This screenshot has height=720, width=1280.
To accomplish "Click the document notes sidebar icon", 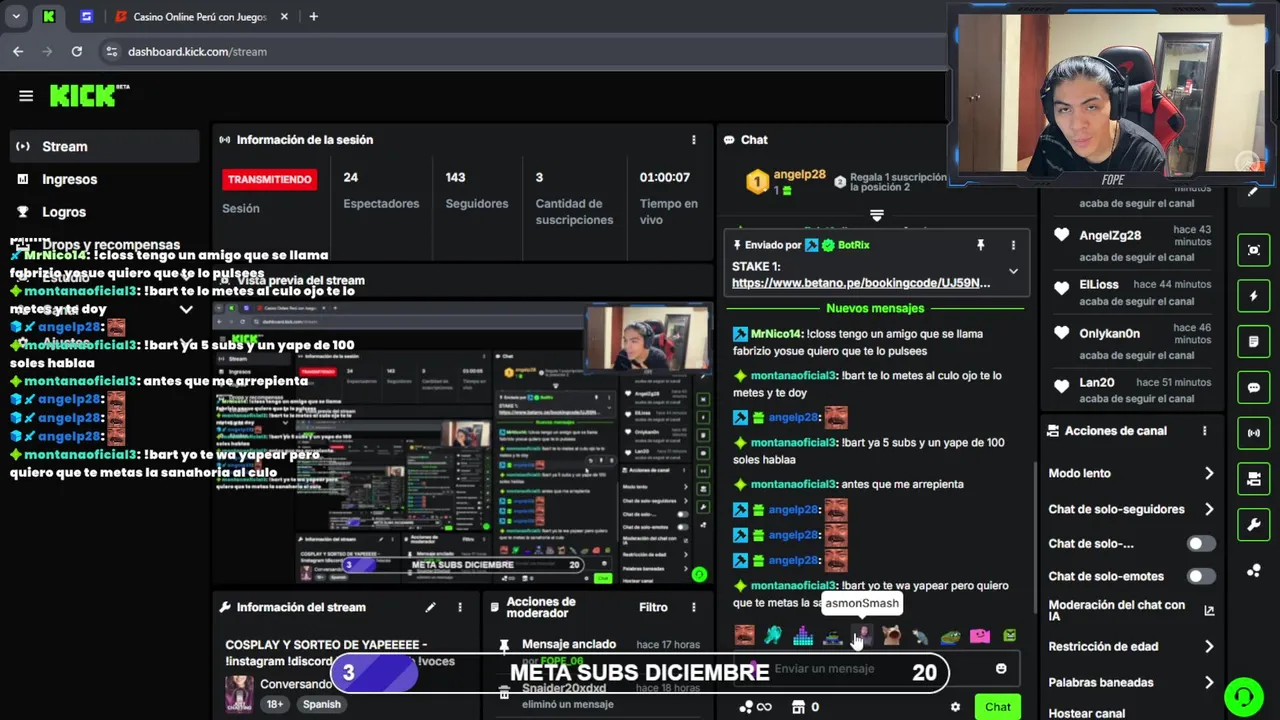I will click(1254, 342).
